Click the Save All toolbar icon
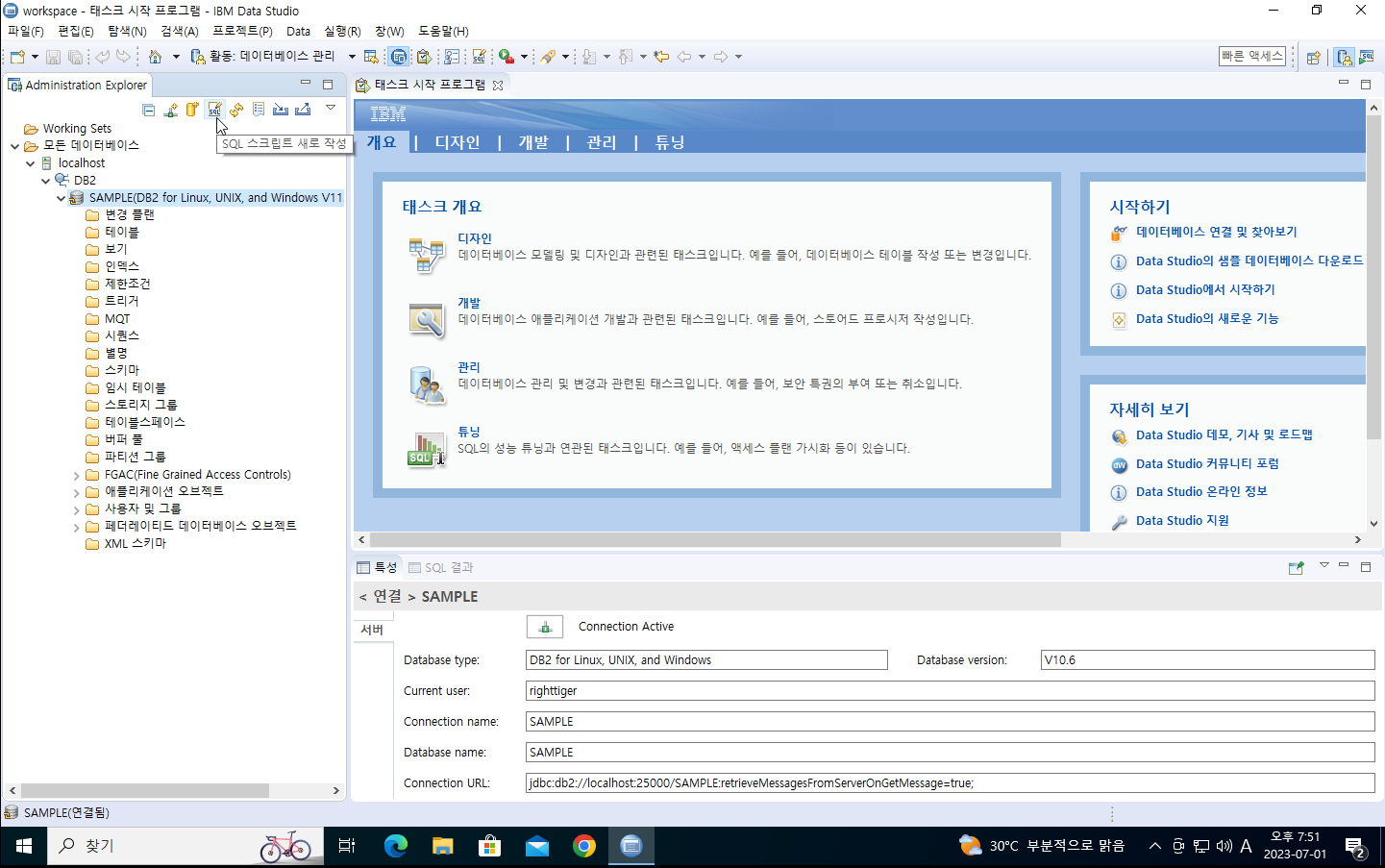This screenshot has width=1385, height=868. [75, 57]
